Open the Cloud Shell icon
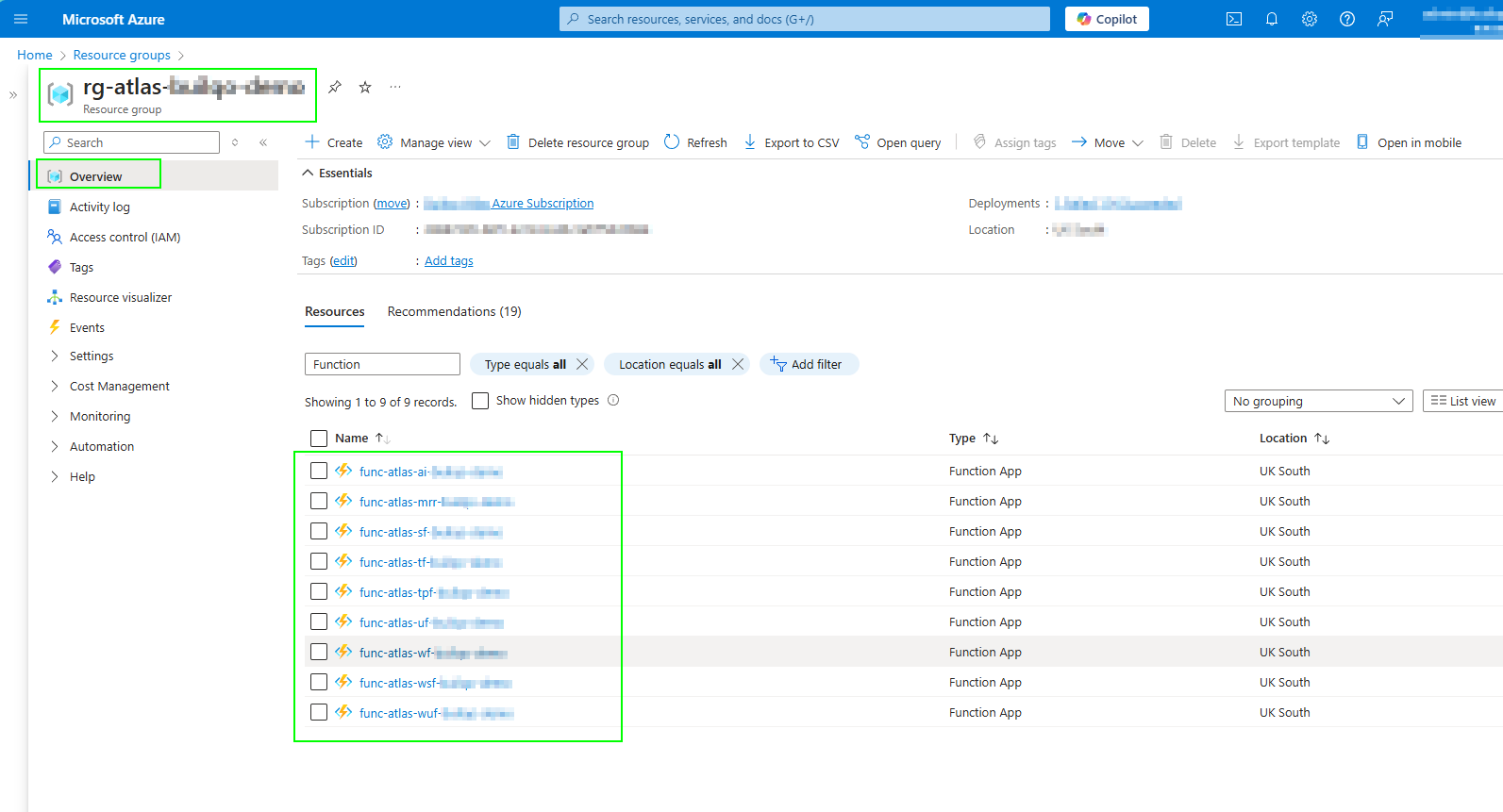 (x=1233, y=19)
